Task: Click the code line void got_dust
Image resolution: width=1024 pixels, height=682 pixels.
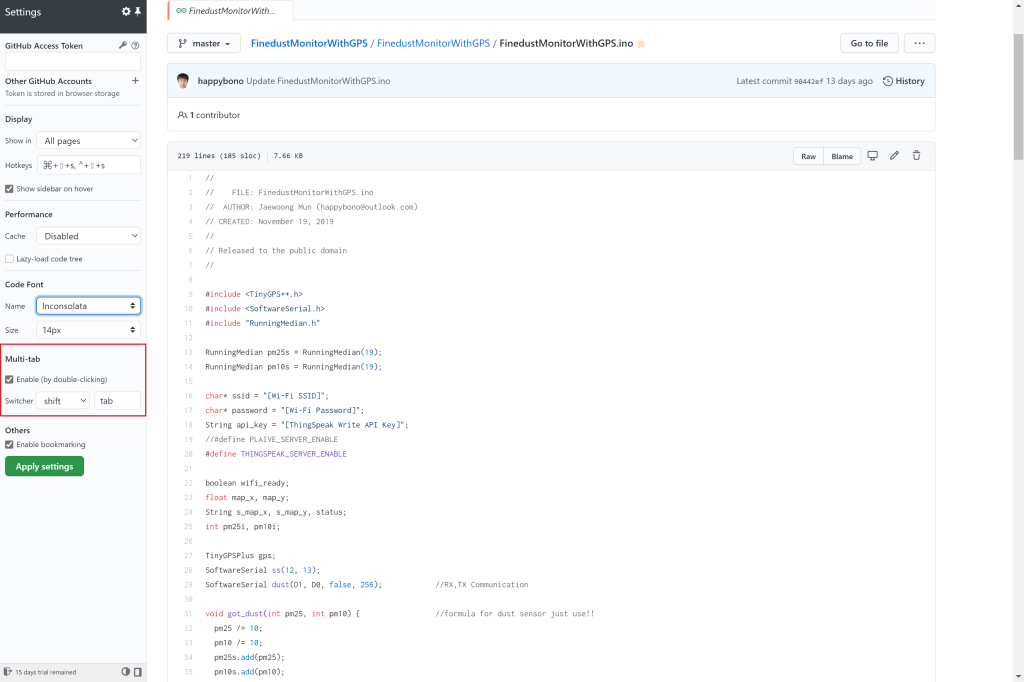Action: [x=282, y=613]
